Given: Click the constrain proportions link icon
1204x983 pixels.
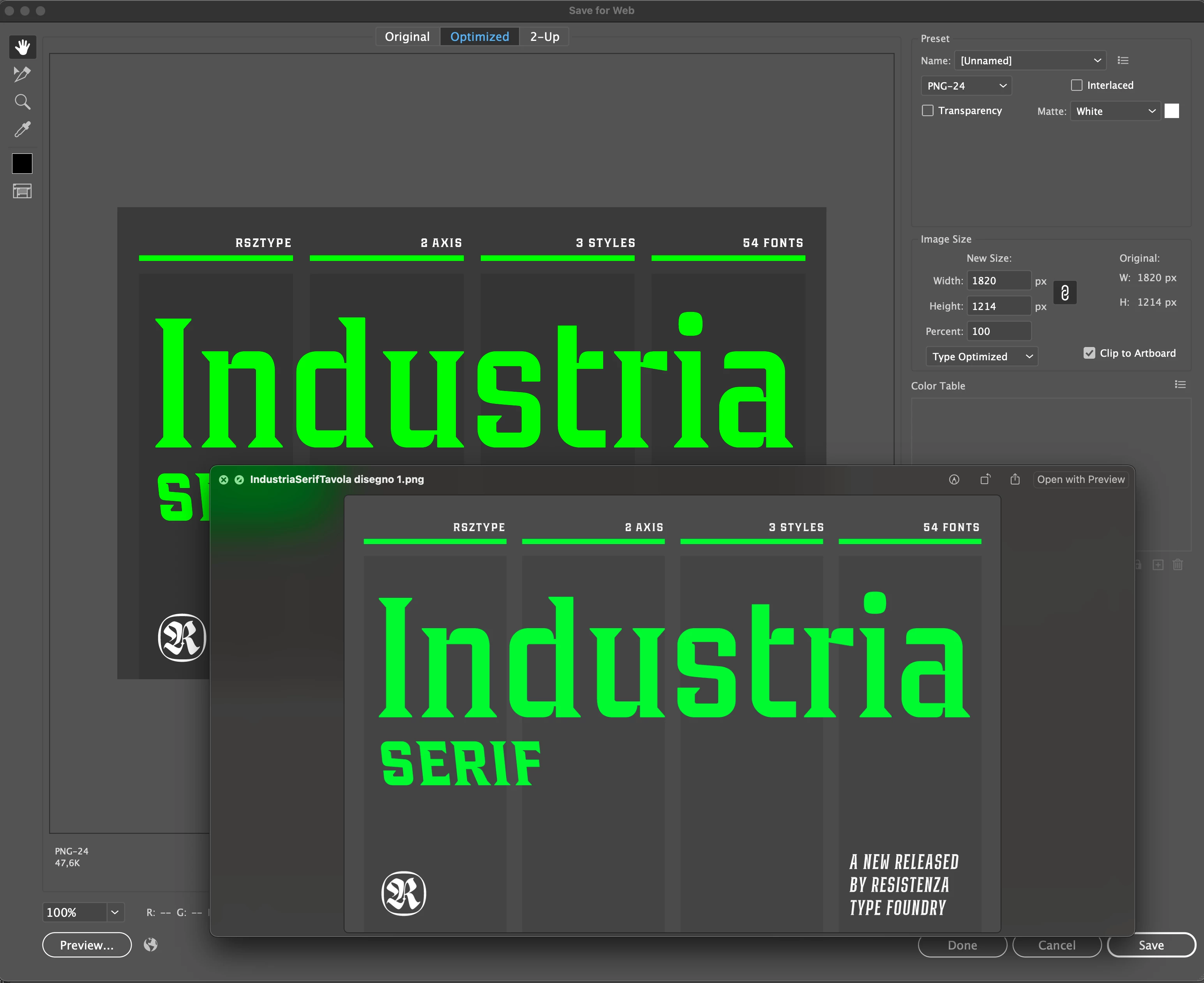Looking at the screenshot, I should tap(1065, 293).
